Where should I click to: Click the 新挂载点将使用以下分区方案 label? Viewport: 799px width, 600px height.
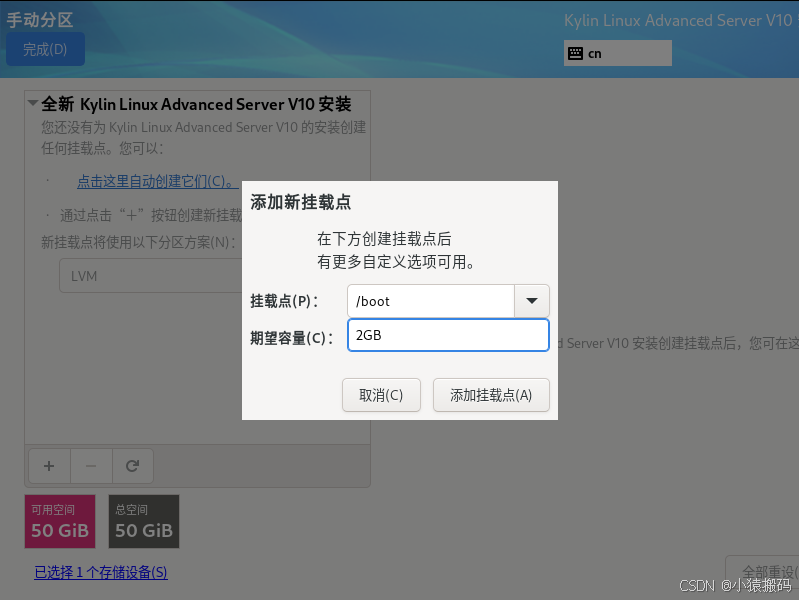coord(138,242)
